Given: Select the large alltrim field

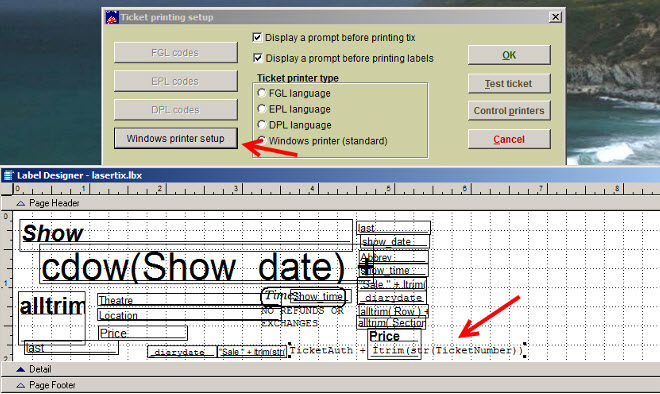Looking at the screenshot, I should click(52, 317).
